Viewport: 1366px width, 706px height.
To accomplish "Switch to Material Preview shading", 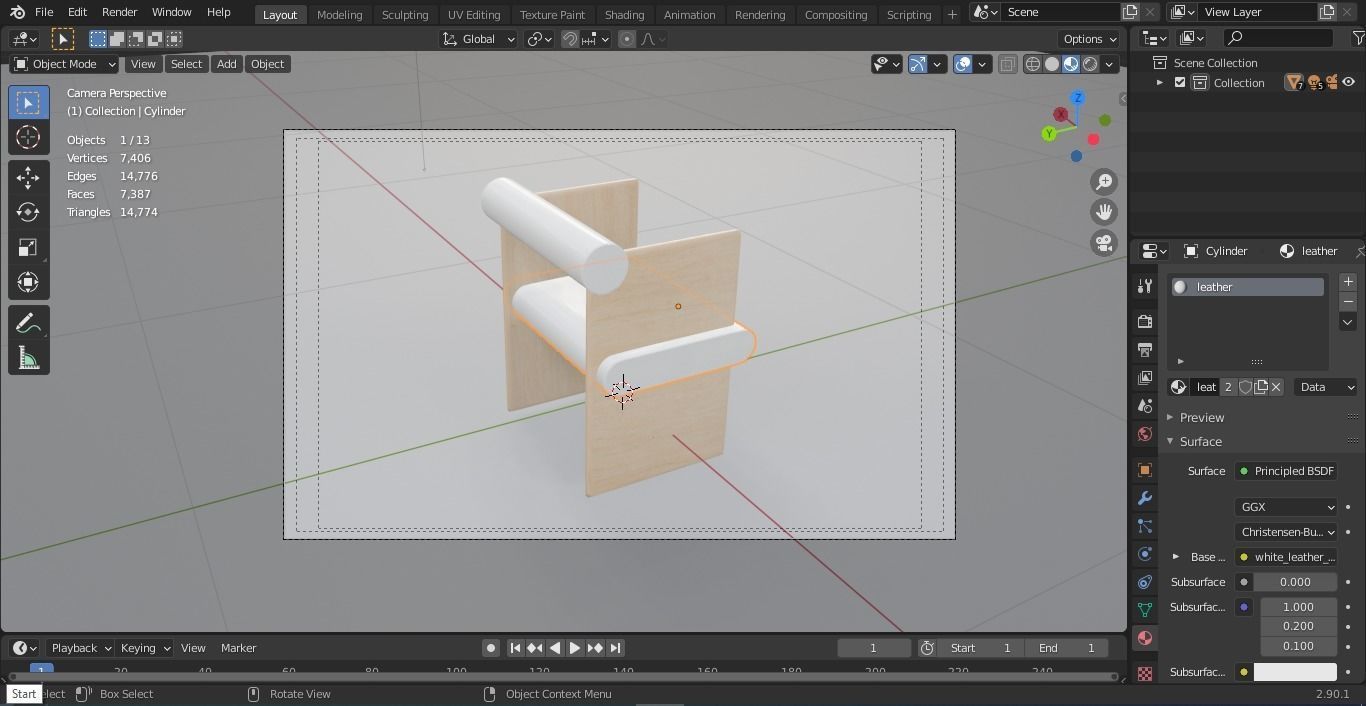I will tap(1071, 64).
